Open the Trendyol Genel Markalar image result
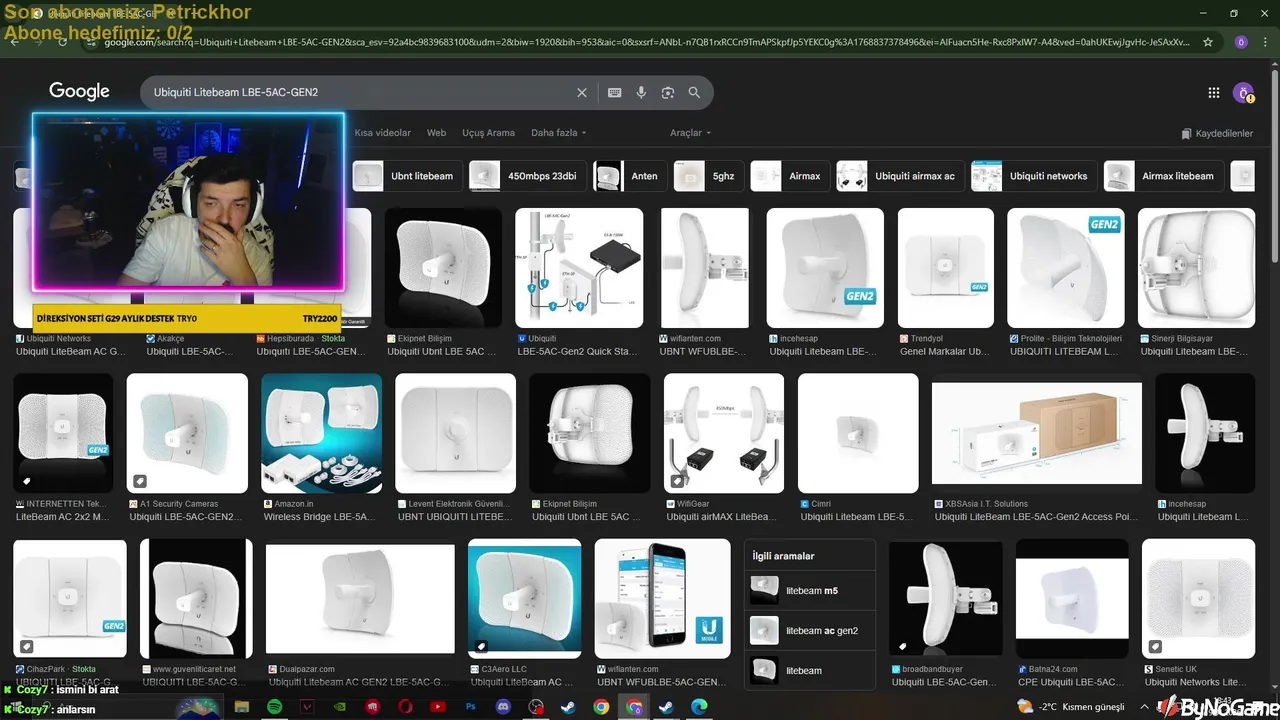Image resolution: width=1280 pixels, height=720 pixels. [x=946, y=268]
